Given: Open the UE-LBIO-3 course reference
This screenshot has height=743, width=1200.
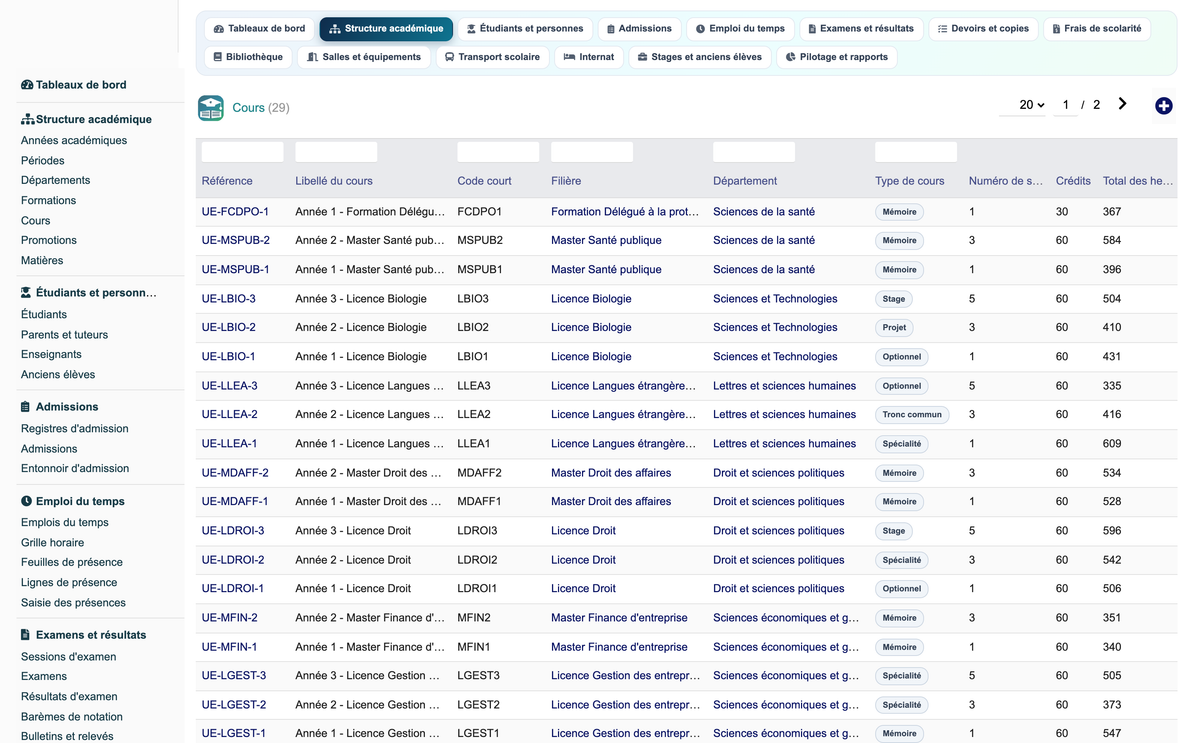Looking at the screenshot, I should 229,299.
